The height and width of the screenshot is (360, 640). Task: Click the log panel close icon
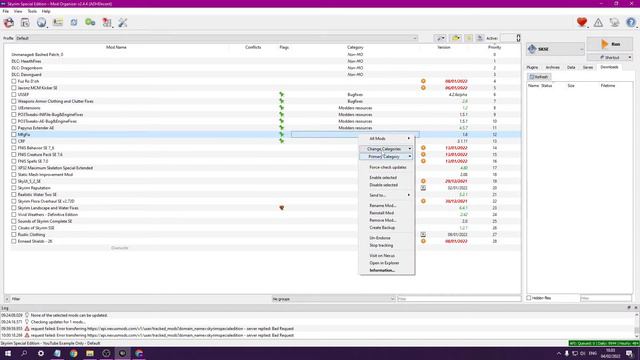point(636,308)
